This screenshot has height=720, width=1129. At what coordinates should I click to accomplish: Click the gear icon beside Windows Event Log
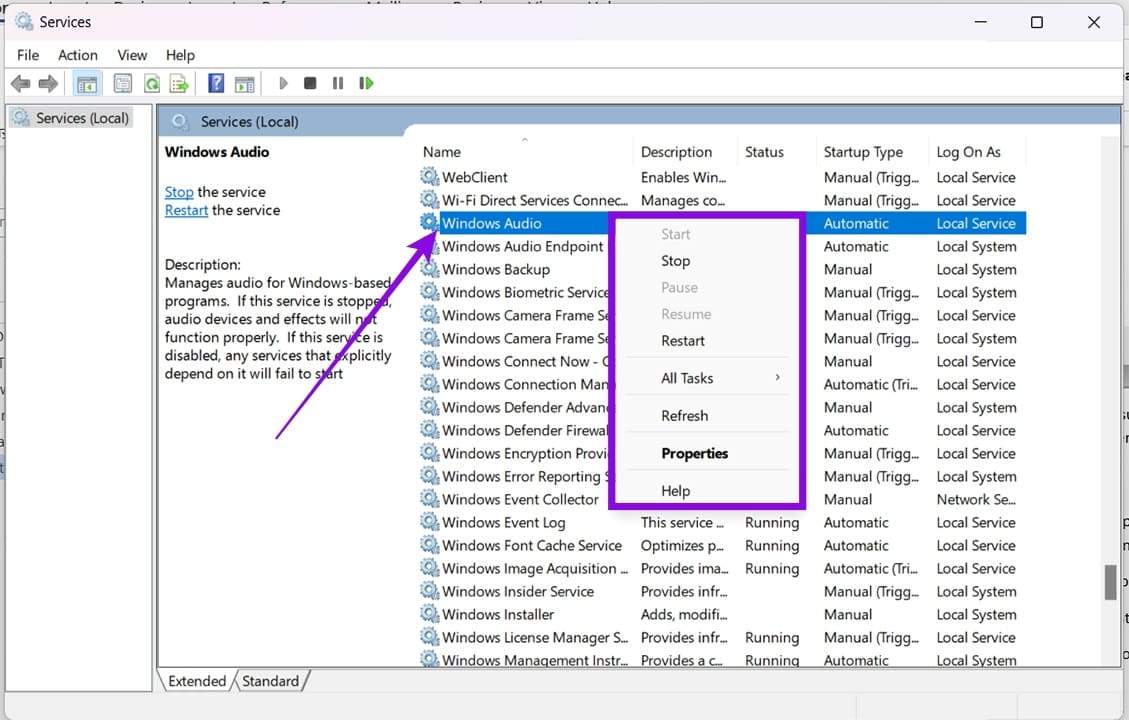pyautogui.click(x=430, y=522)
